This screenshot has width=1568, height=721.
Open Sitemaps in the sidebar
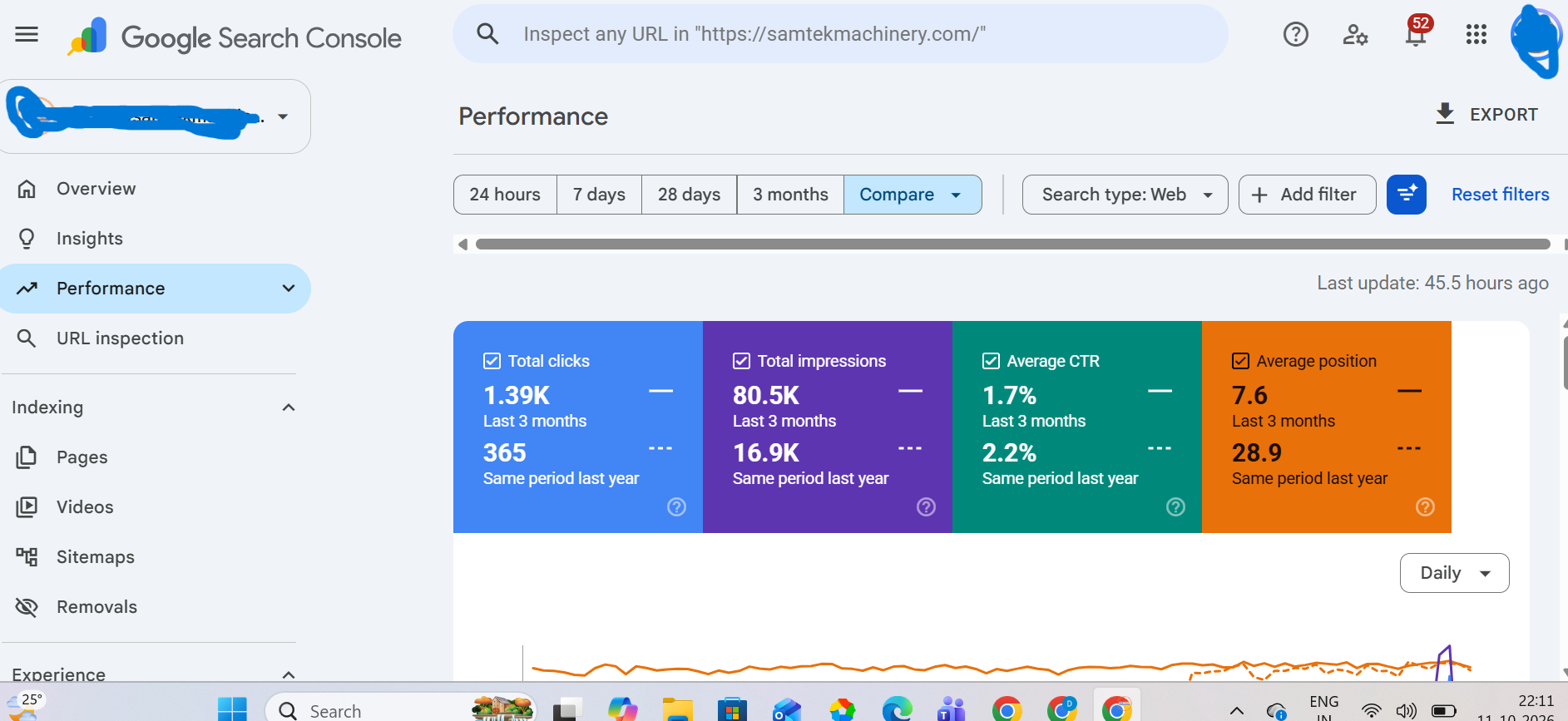(x=155, y=557)
